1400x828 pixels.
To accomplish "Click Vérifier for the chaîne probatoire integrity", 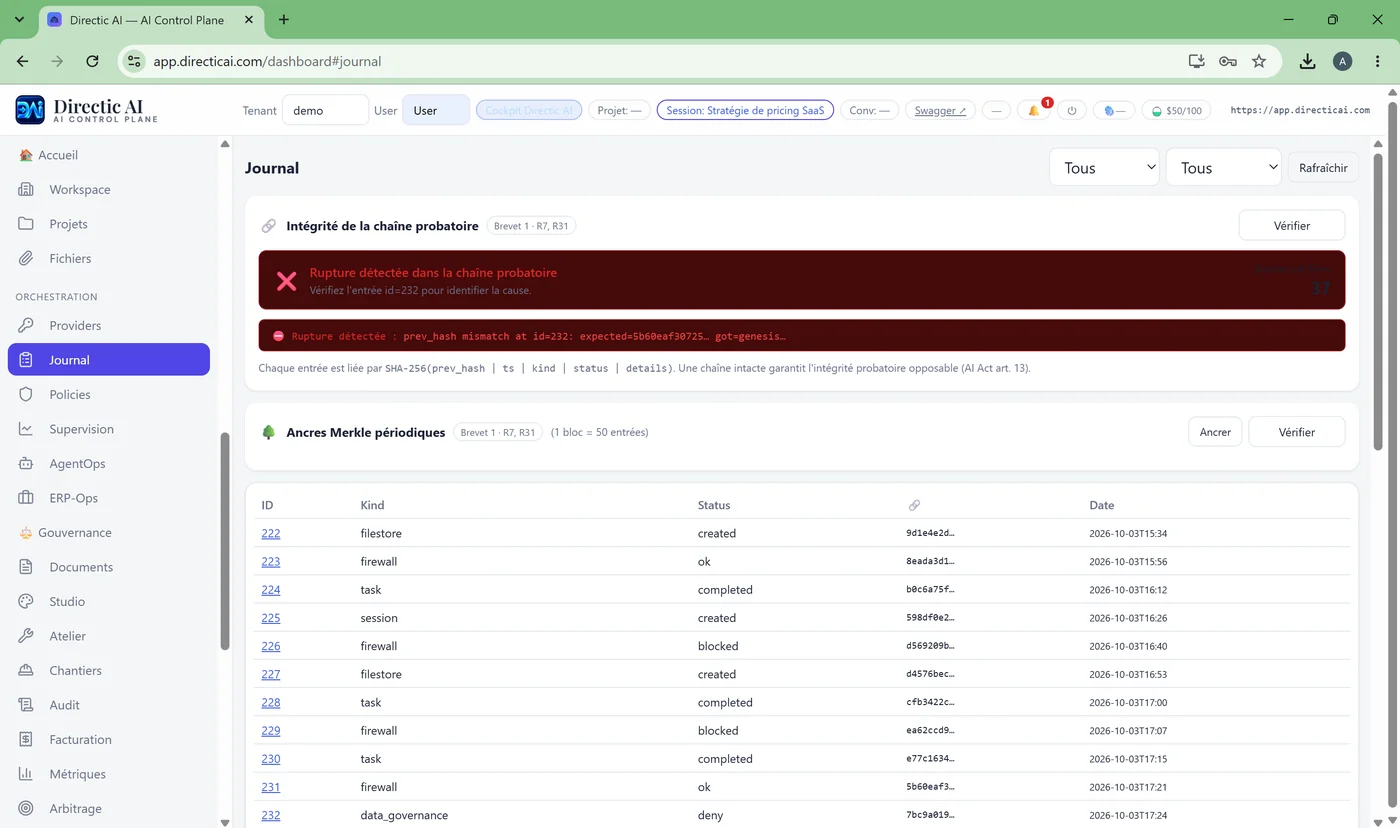I will pos(1292,225).
